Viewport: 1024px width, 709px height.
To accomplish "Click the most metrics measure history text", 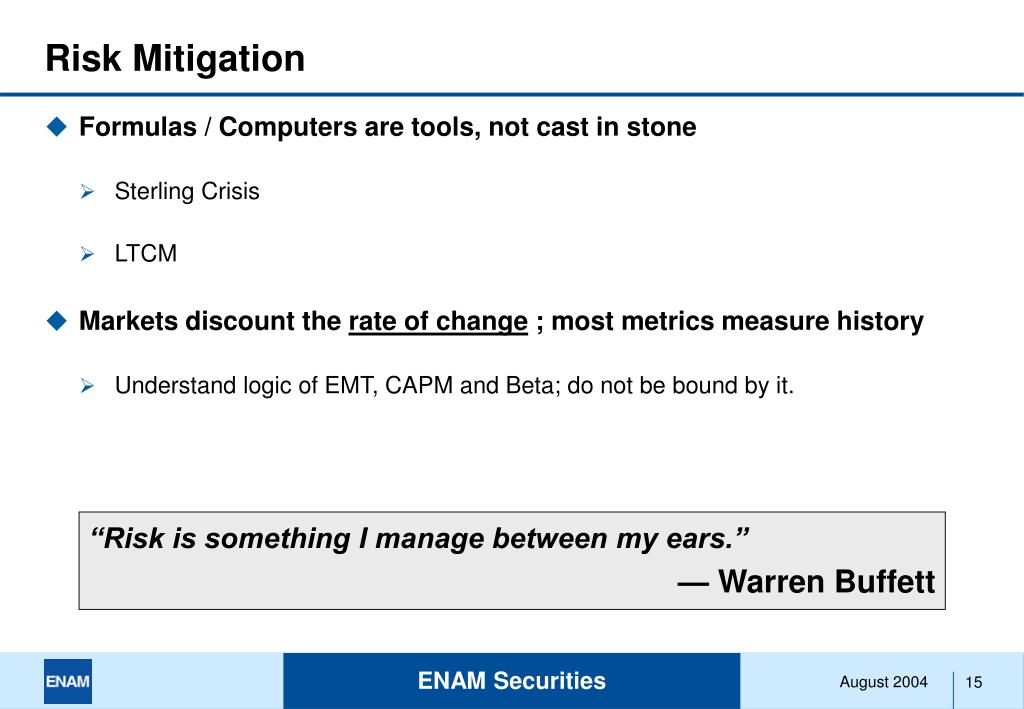I will pyautogui.click(x=737, y=321).
